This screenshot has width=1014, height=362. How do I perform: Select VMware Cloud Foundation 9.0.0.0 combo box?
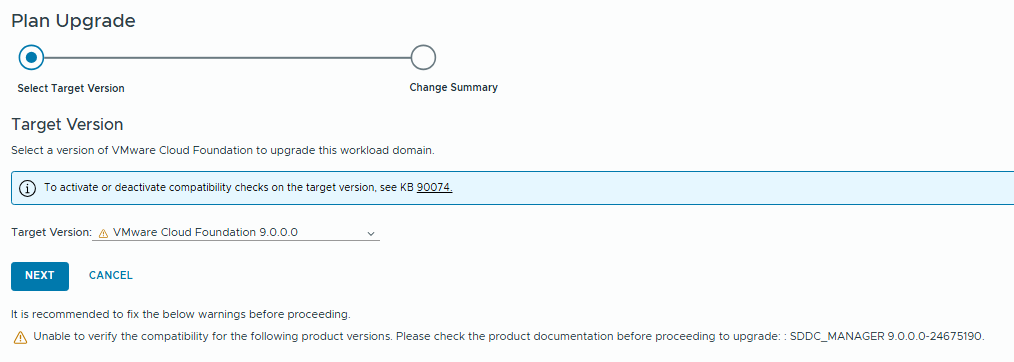pyautogui.click(x=236, y=233)
